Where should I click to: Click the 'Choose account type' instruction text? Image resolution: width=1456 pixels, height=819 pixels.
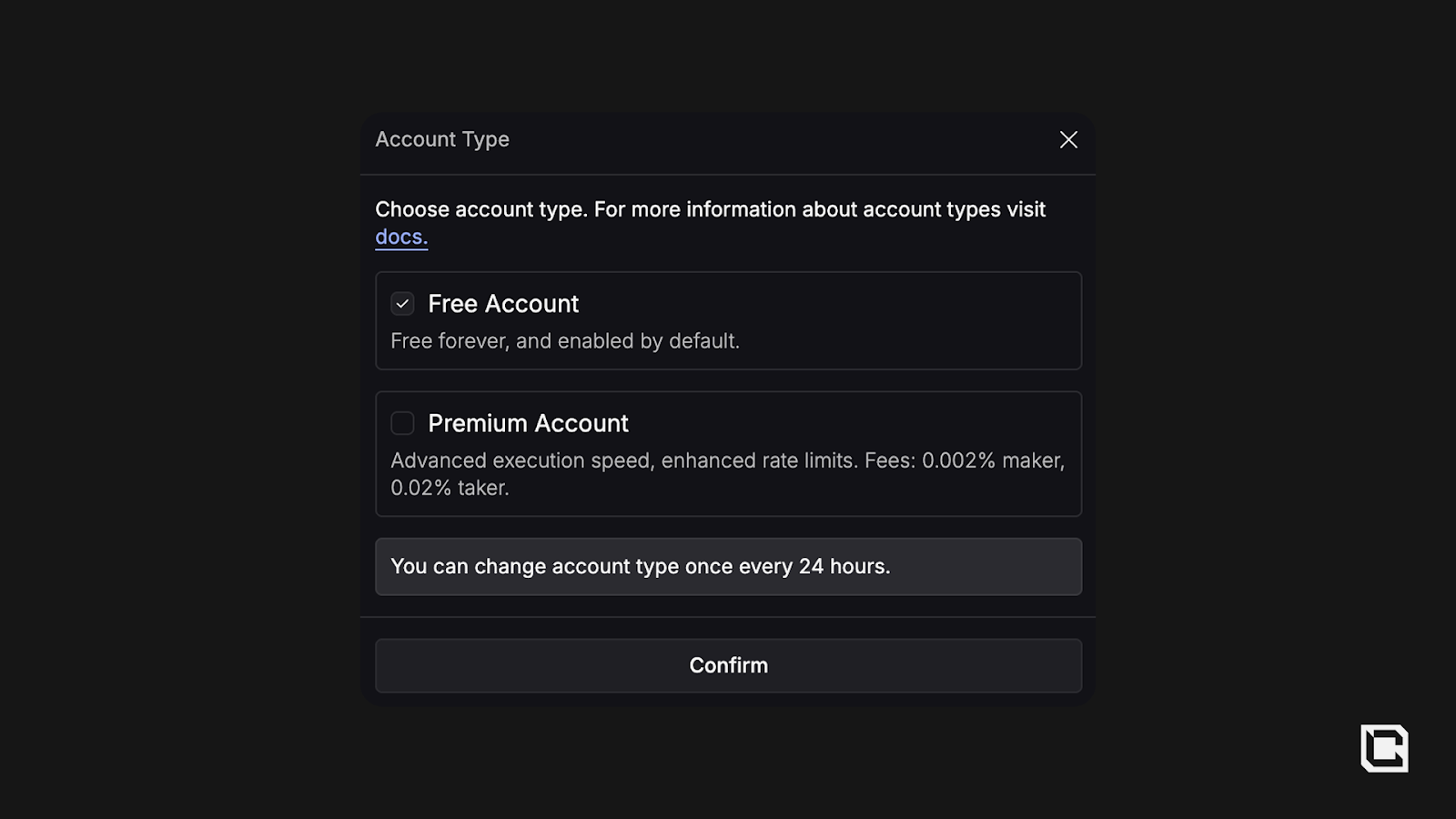pyautogui.click(x=480, y=209)
